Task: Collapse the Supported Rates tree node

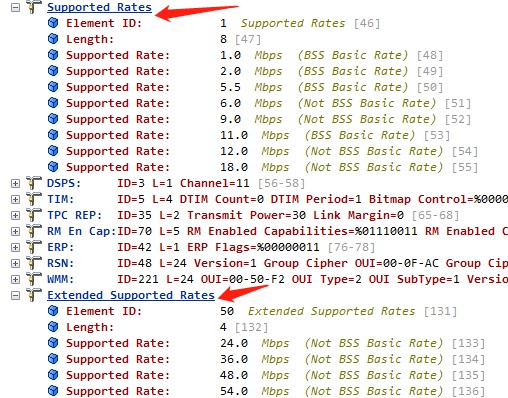Action: [15, 7]
